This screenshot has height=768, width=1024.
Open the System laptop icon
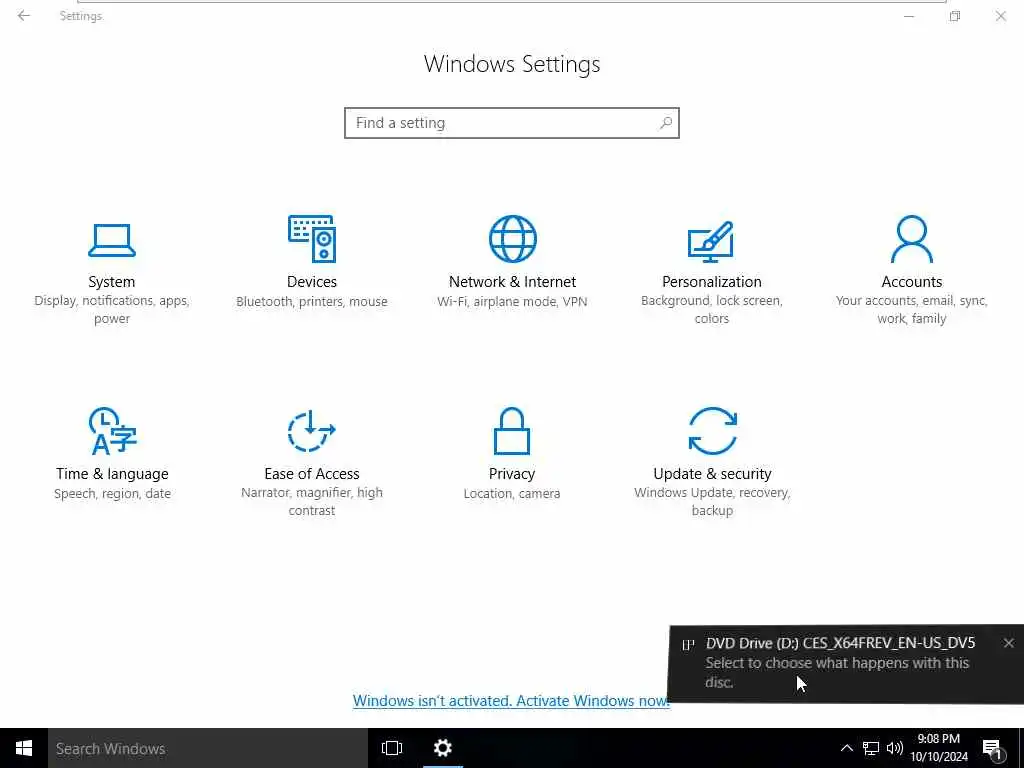pos(112,240)
